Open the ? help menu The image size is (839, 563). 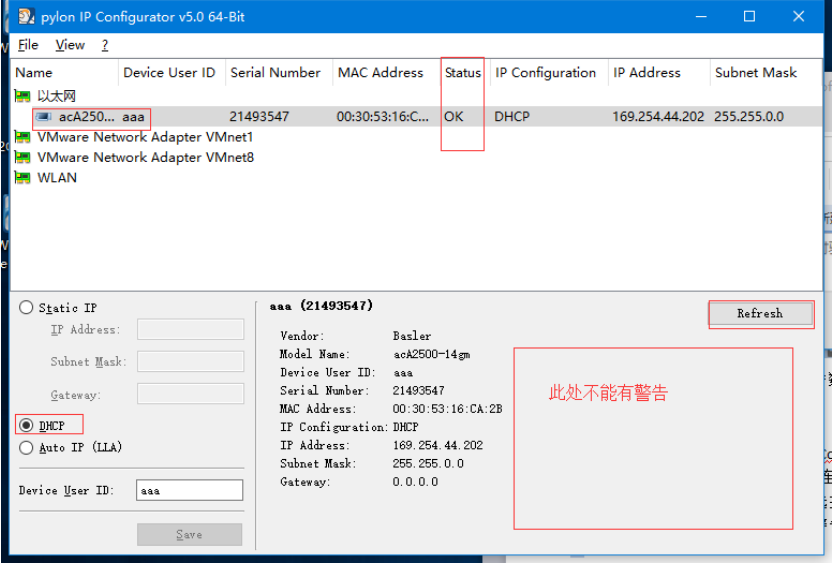click(x=105, y=45)
